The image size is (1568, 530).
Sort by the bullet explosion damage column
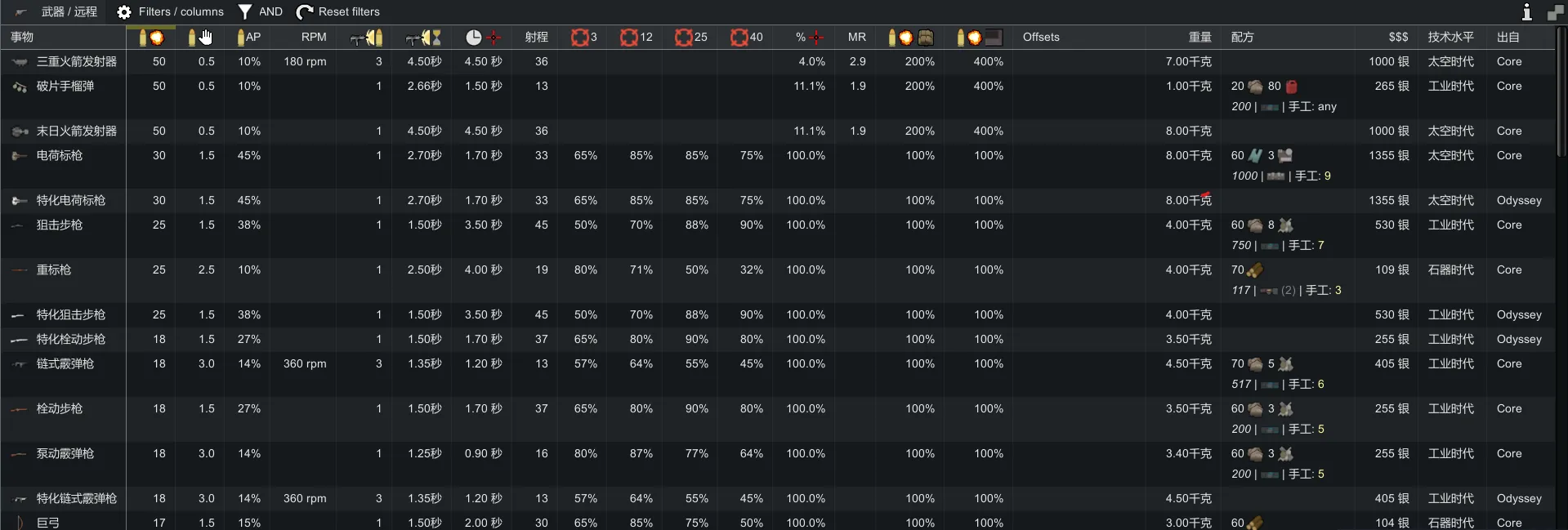[x=151, y=37]
